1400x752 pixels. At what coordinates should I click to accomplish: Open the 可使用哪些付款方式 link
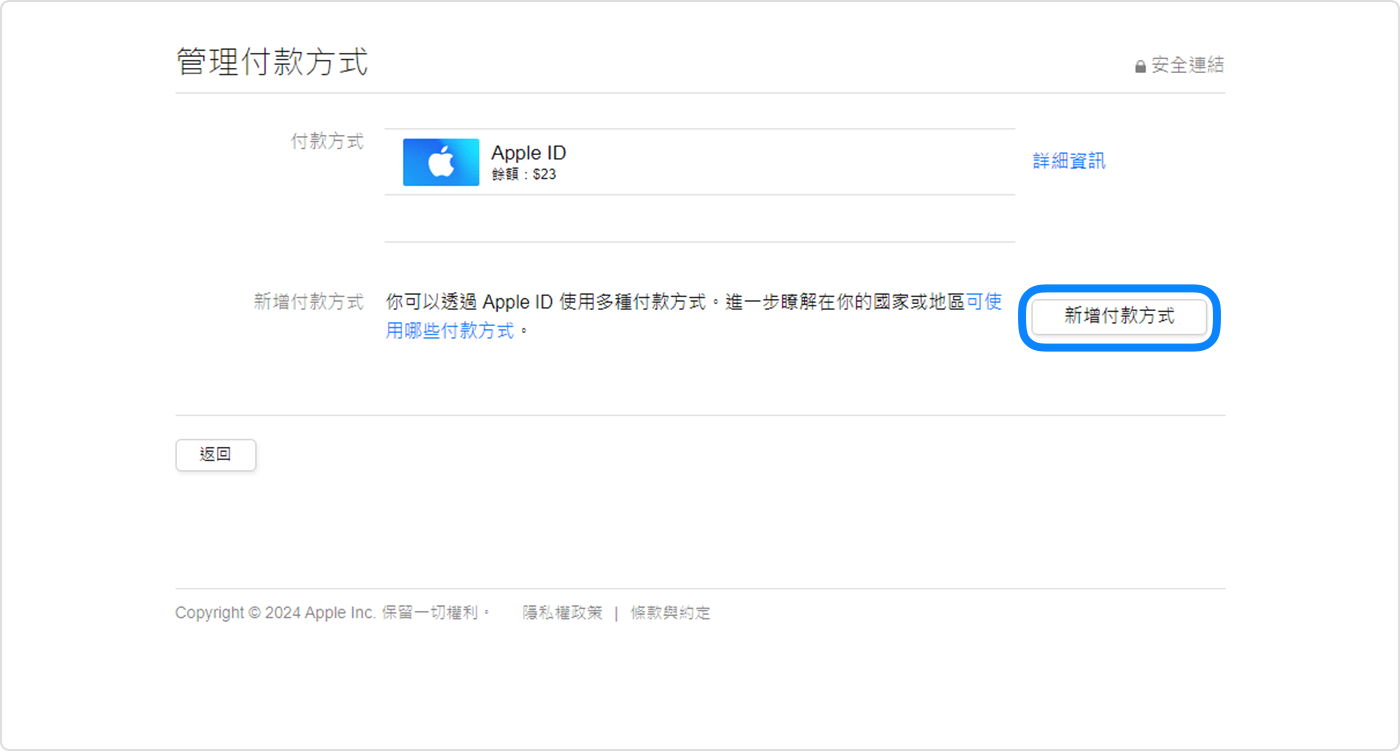[694, 316]
